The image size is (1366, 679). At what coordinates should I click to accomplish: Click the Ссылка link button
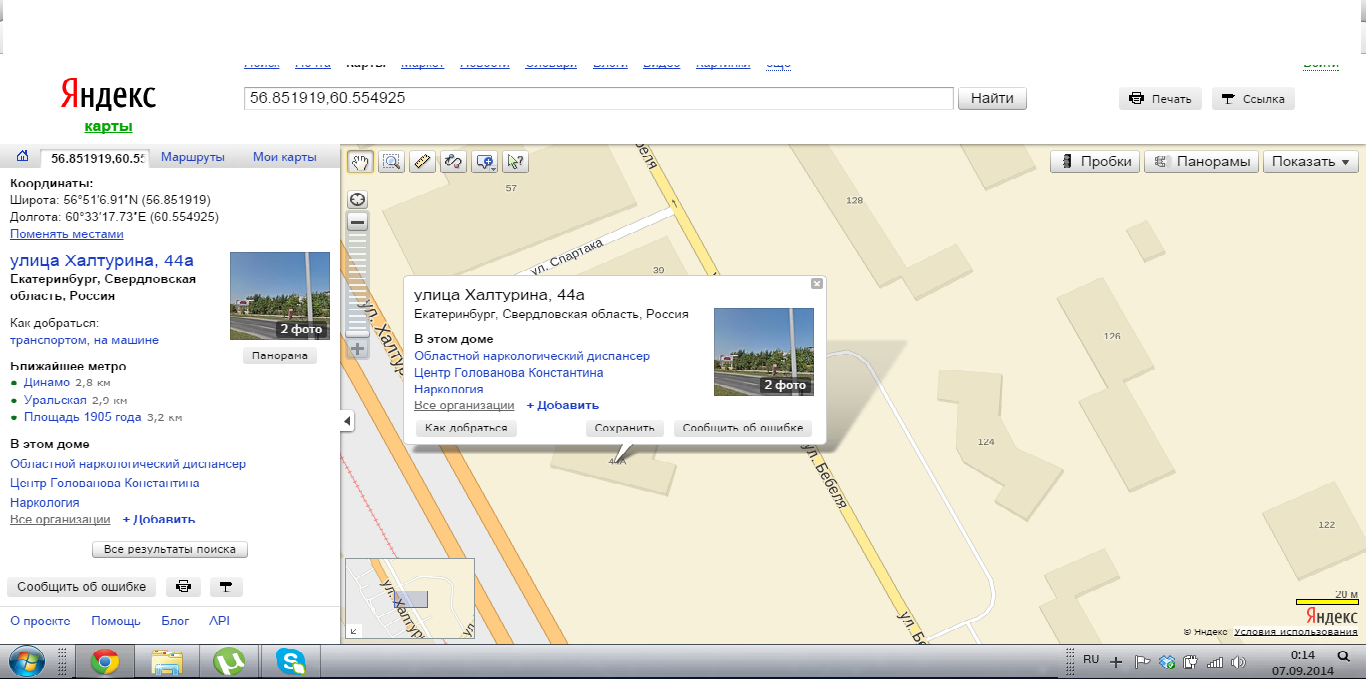(x=1254, y=99)
